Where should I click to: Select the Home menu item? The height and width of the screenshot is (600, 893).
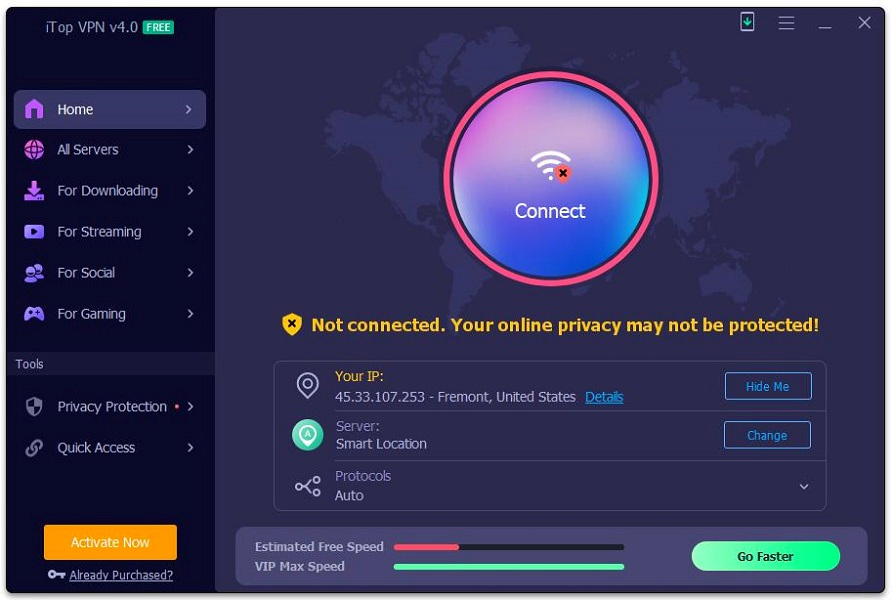[x=110, y=109]
